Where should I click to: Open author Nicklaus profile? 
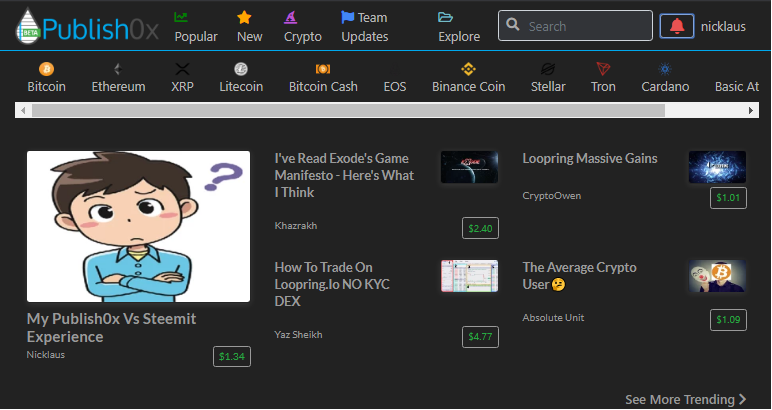coord(46,354)
